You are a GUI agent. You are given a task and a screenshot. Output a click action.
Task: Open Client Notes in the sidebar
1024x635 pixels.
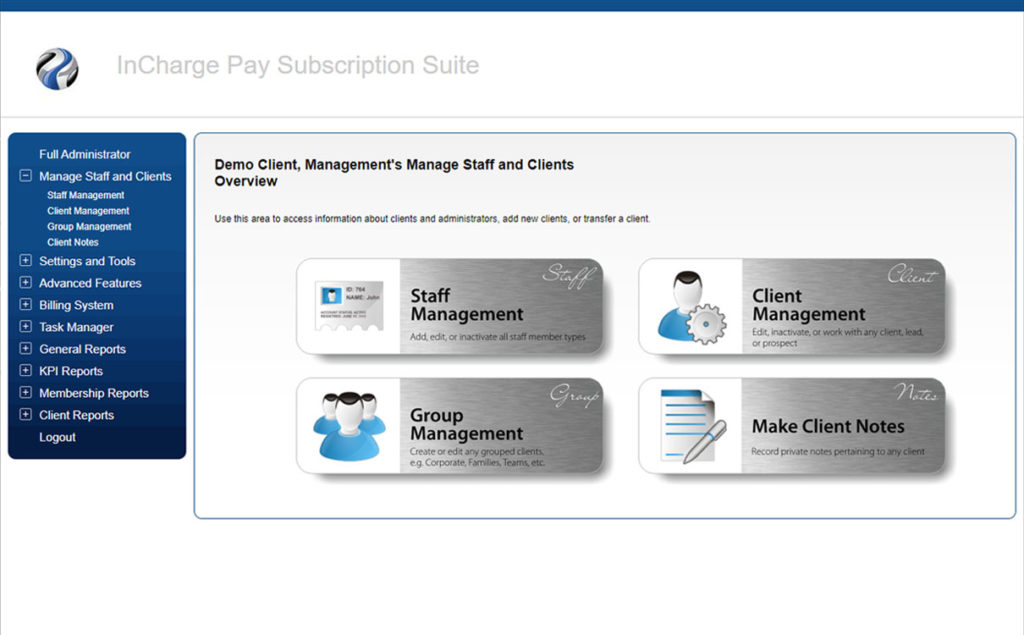pos(72,242)
